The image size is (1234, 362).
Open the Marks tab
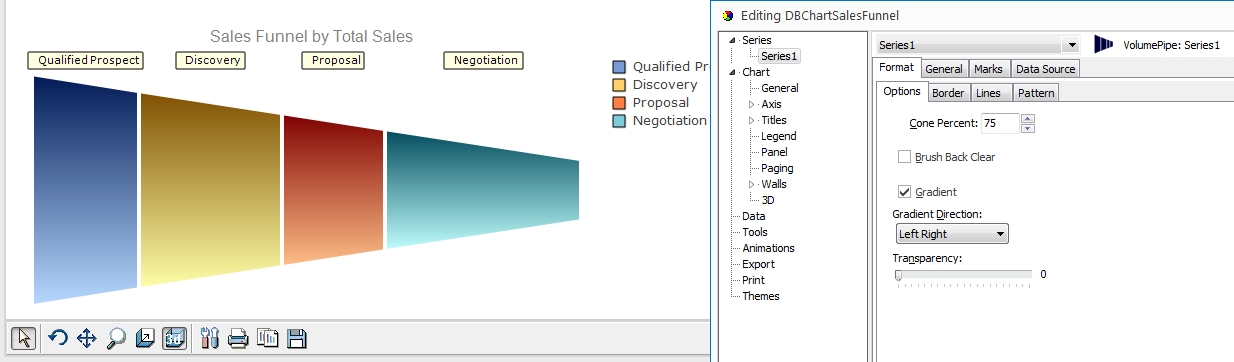click(988, 69)
